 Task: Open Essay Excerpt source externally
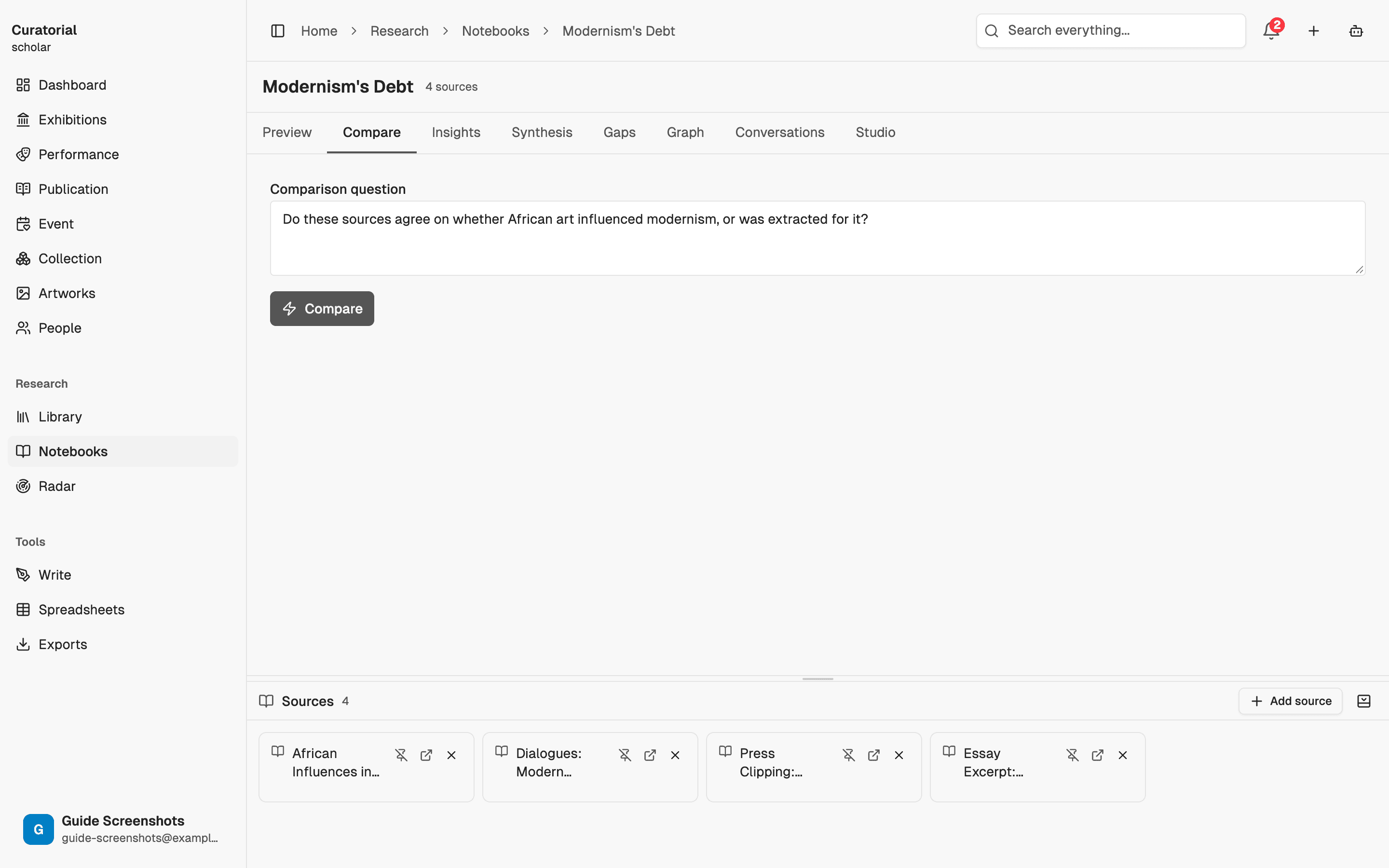point(1098,755)
